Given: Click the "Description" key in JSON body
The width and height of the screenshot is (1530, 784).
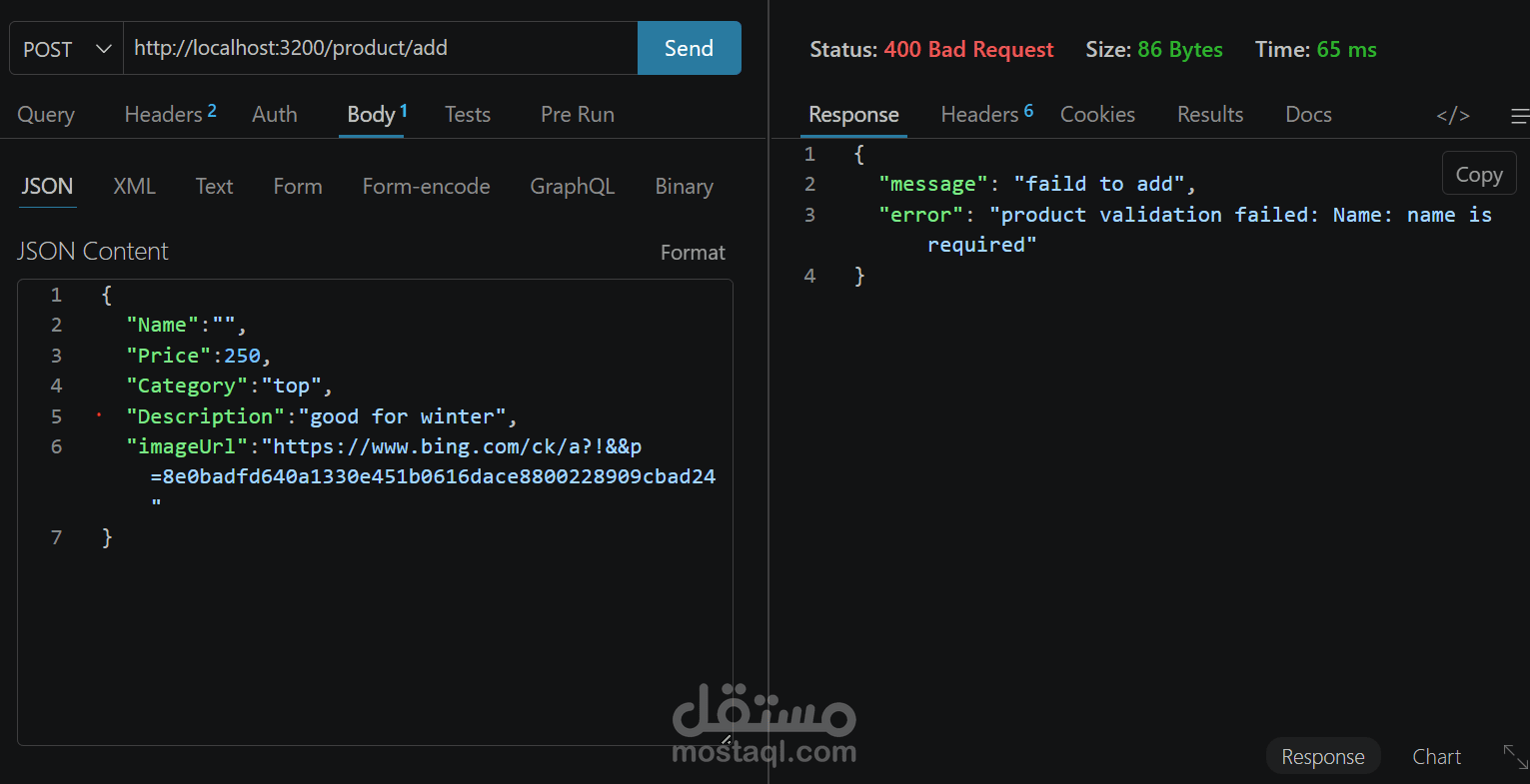Looking at the screenshot, I should click(x=205, y=416).
